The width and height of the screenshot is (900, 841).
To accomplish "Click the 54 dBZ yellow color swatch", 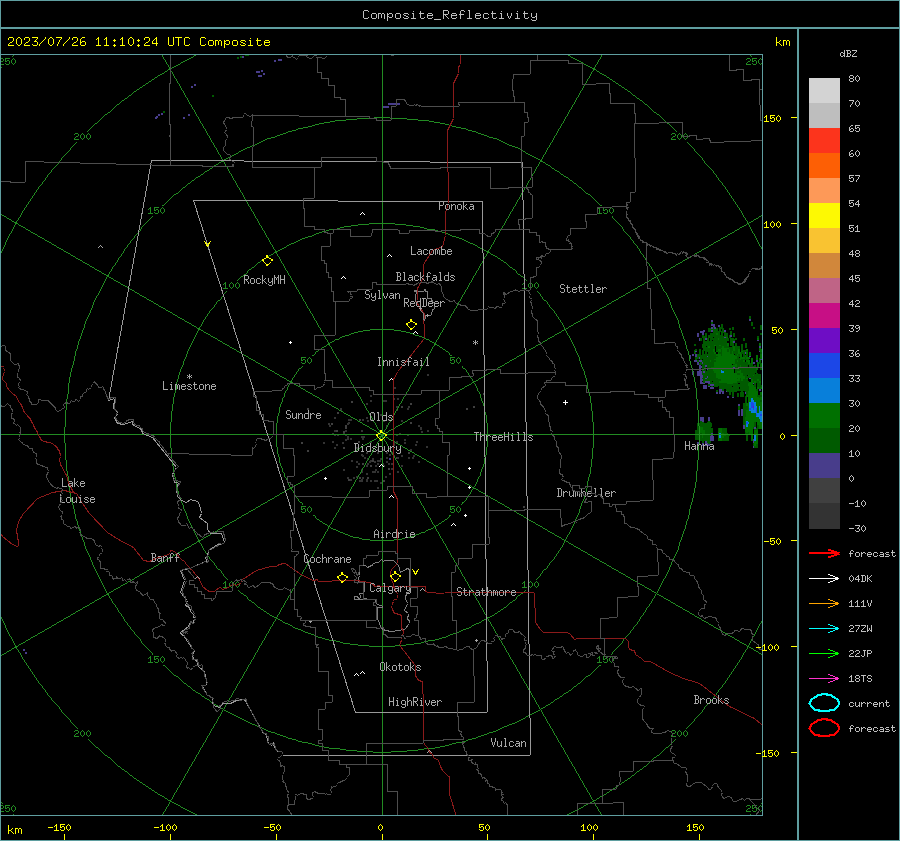I will point(824,215).
